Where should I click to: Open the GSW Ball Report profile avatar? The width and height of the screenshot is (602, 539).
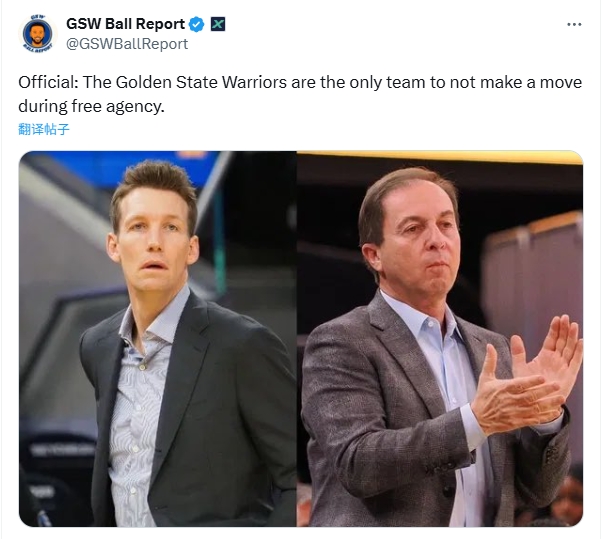point(37,34)
